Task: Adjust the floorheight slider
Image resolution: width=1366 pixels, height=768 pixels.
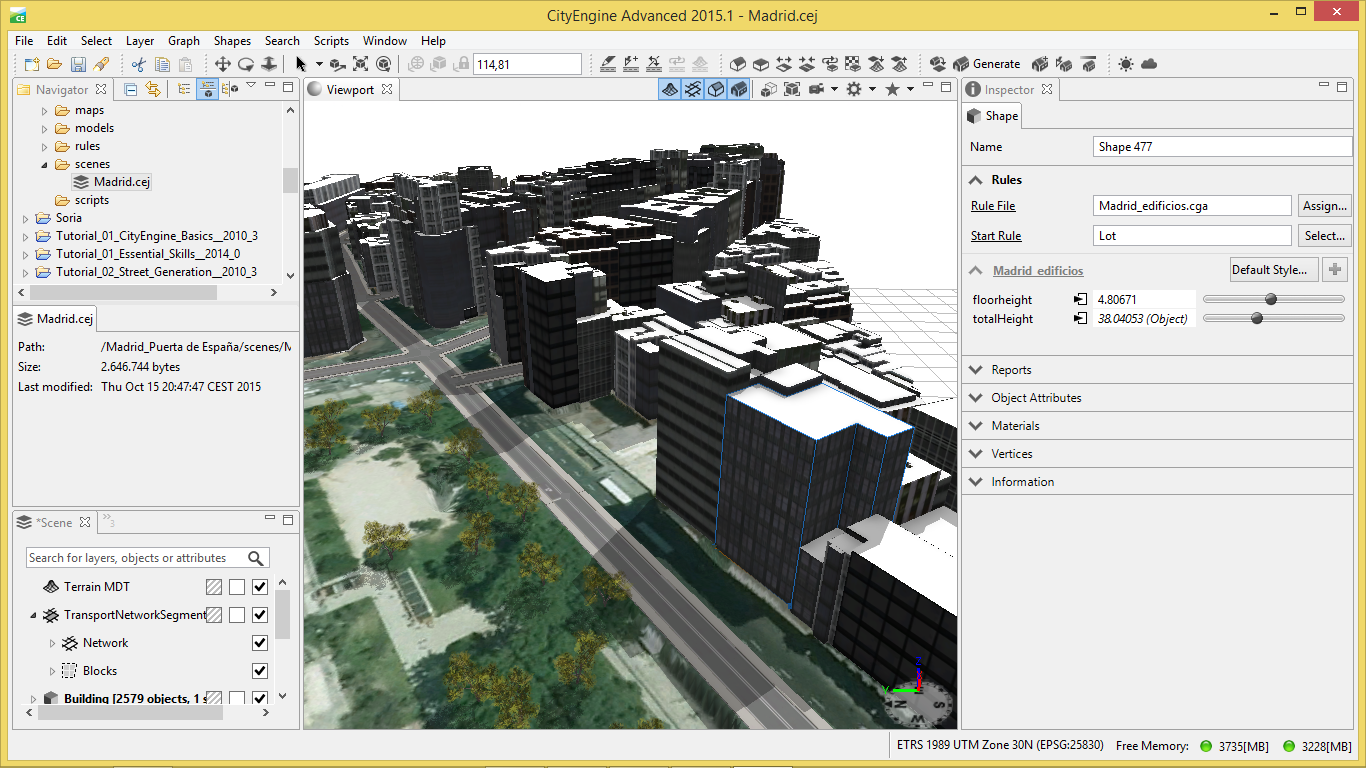Action: (x=1273, y=299)
